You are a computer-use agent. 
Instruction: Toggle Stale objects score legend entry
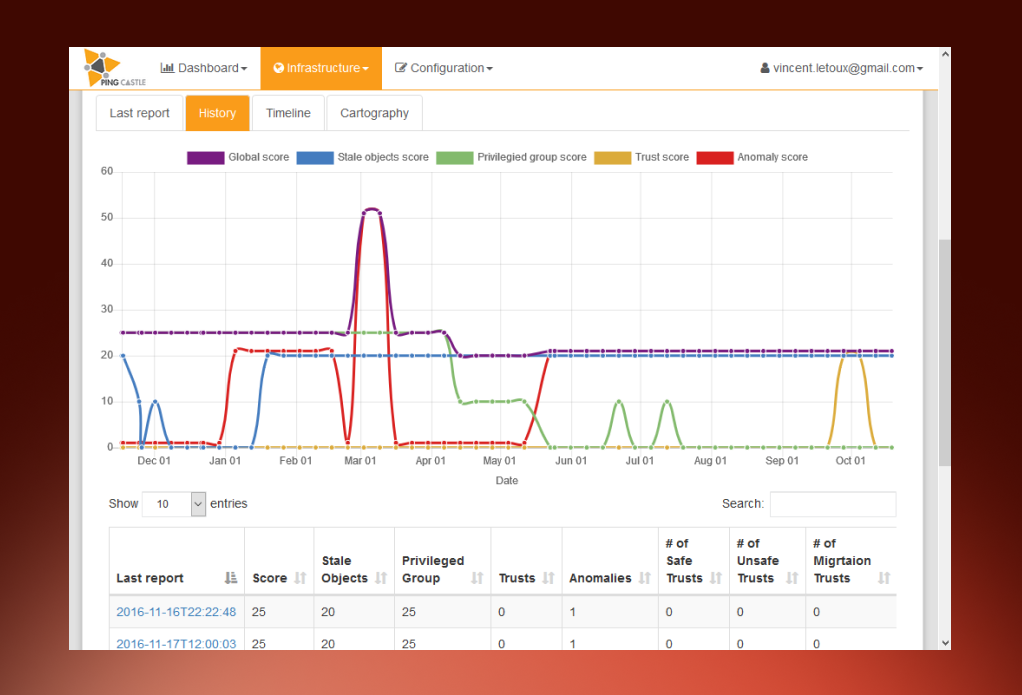tap(362, 157)
